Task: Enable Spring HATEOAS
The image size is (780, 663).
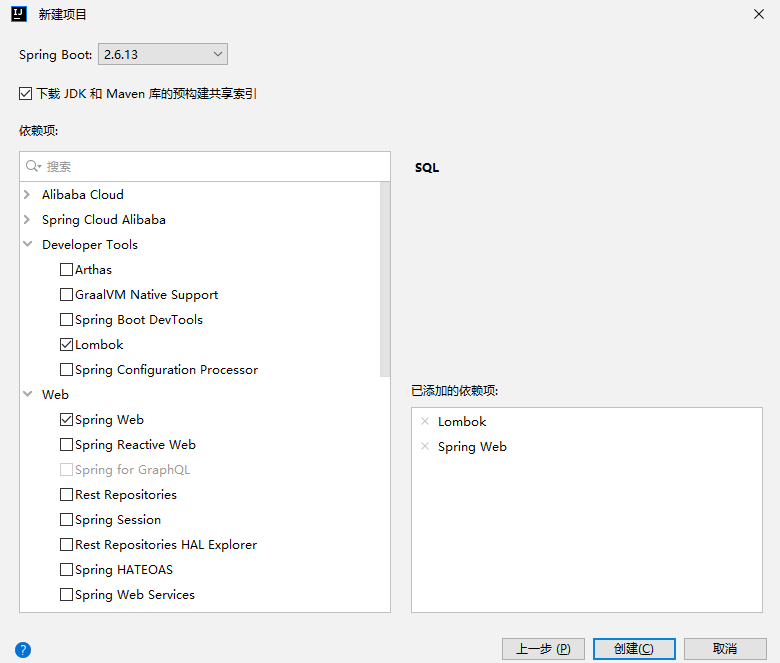Action: 66,569
